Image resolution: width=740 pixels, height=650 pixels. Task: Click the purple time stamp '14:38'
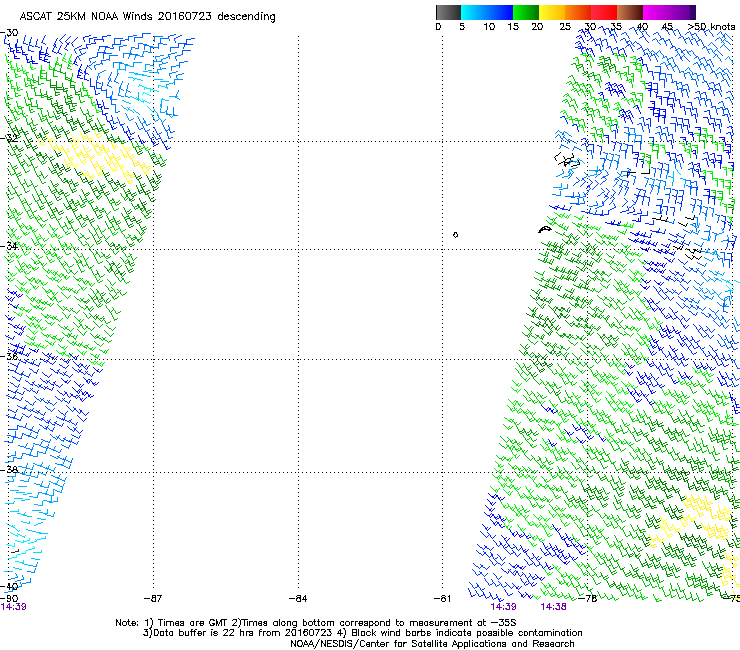[x=553, y=607]
